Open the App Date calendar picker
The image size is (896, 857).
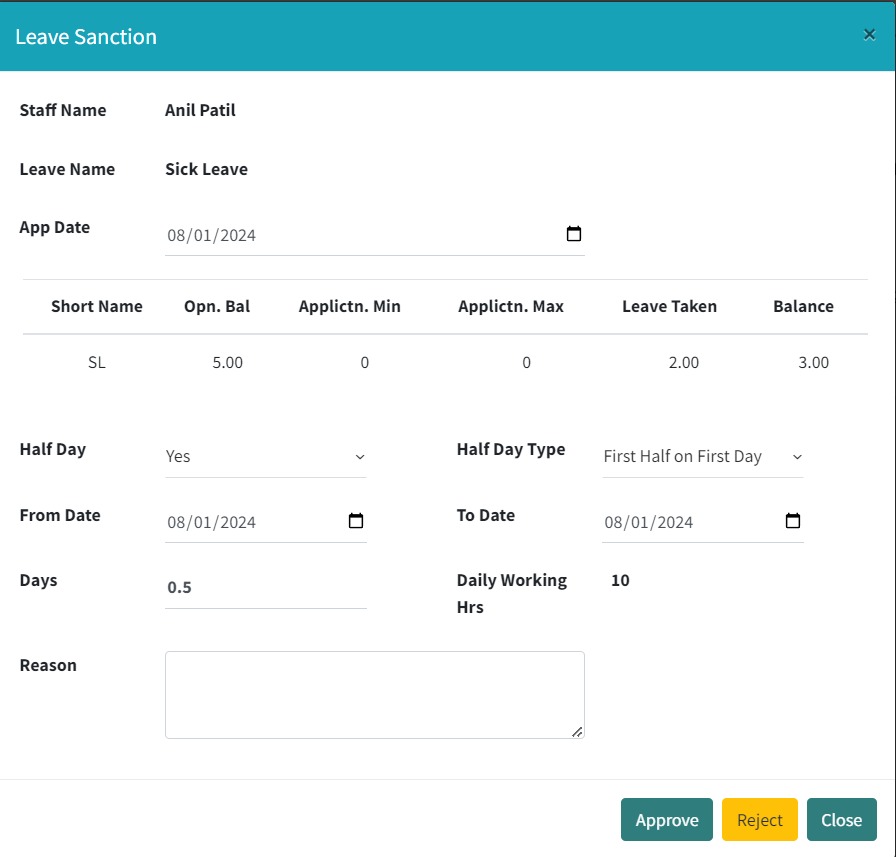(x=574, y=235)
